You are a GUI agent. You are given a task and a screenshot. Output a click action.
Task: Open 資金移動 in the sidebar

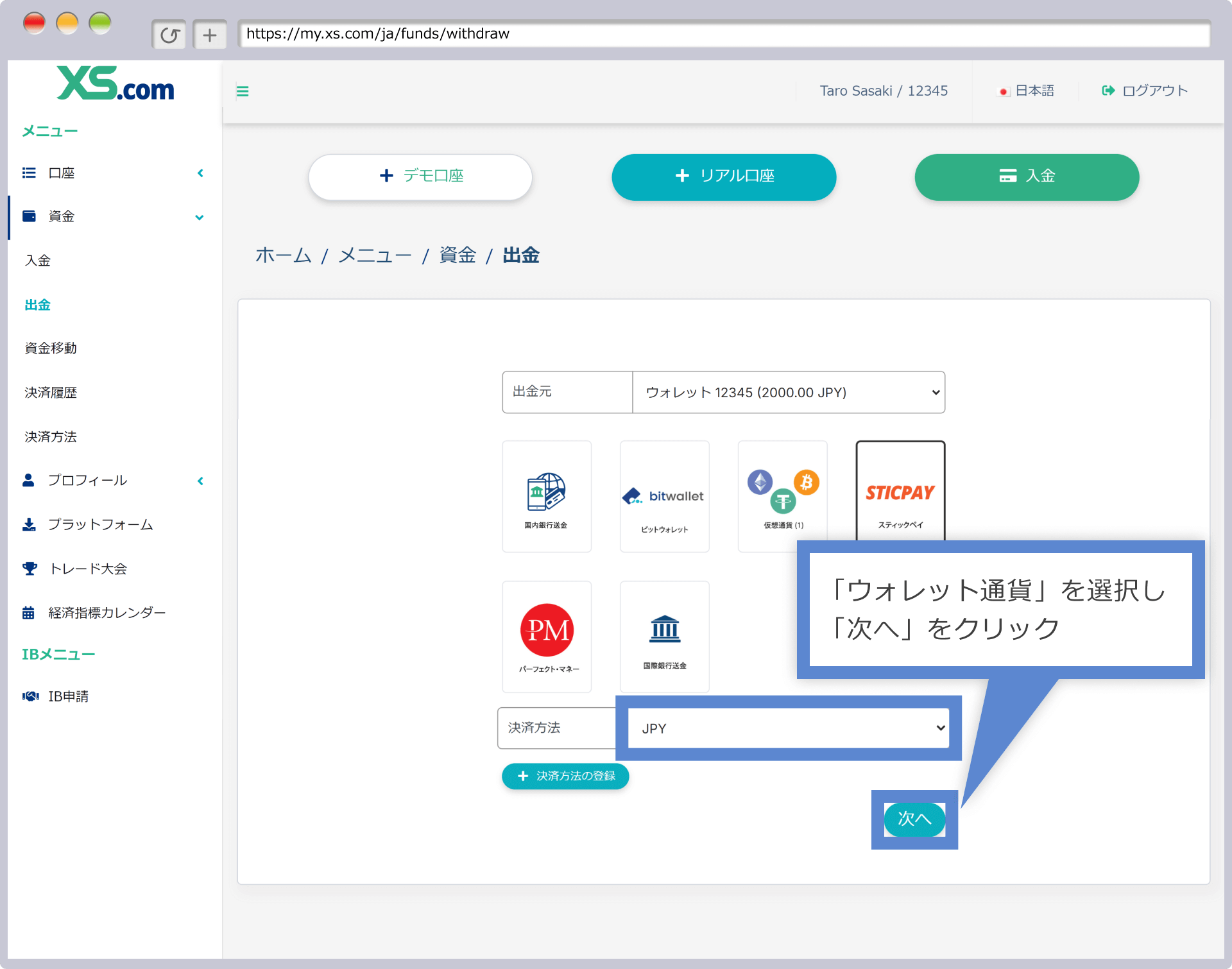51,348
